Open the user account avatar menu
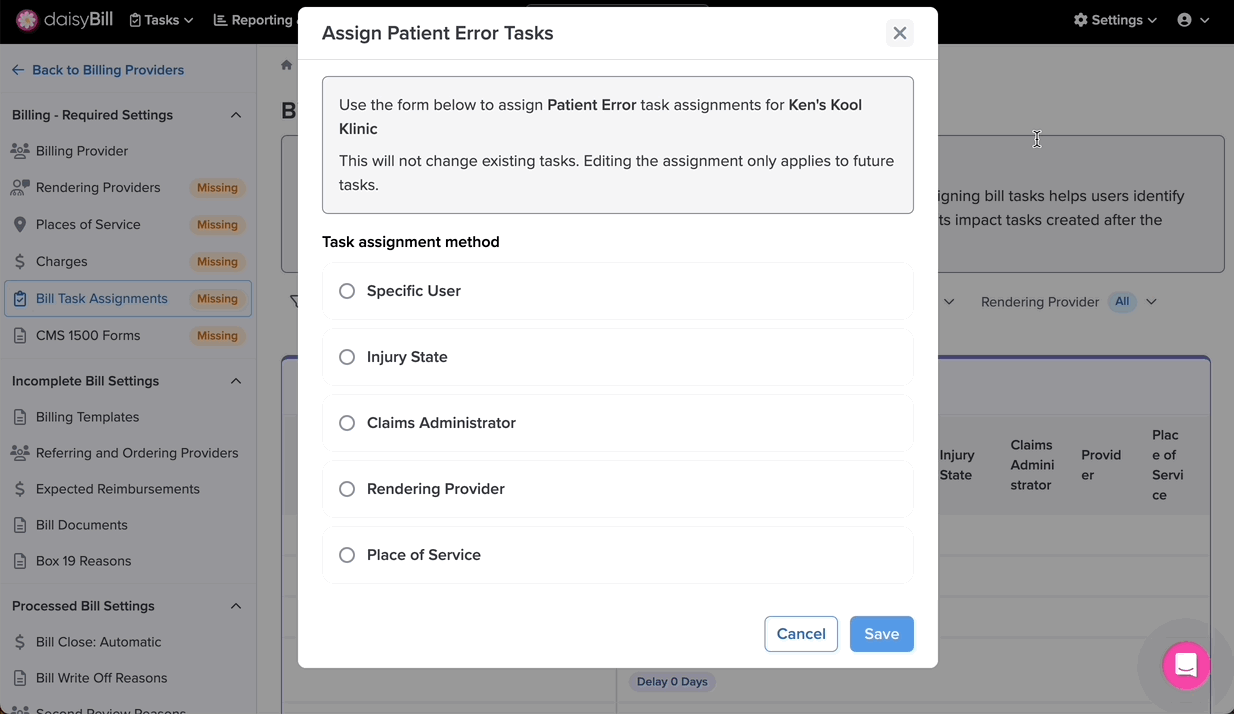Screen dimensions: 1234x714 click(1194, 20)
